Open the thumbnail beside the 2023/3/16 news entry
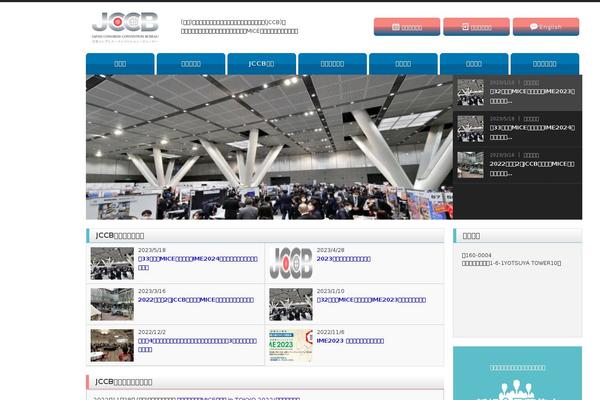Viewport: 600px width, 400px height. coord(112,304)
